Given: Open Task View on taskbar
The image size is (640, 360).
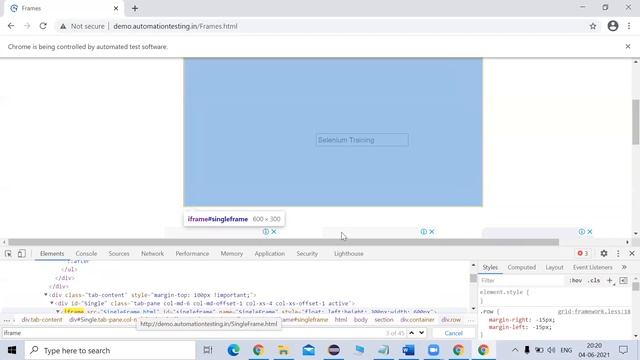Looking at the screenshot, I should pyautogui.click(x=208, y=350).
